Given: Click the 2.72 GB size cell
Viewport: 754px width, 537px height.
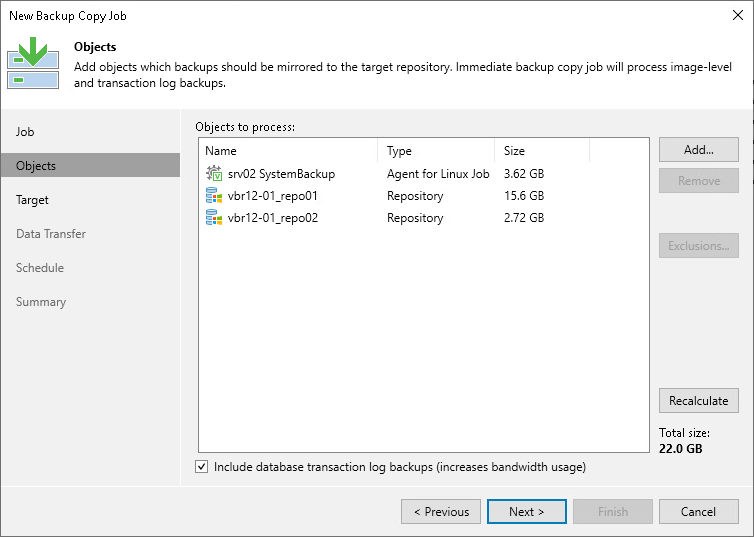Looking at the screenshot, I should pos(524,218).
